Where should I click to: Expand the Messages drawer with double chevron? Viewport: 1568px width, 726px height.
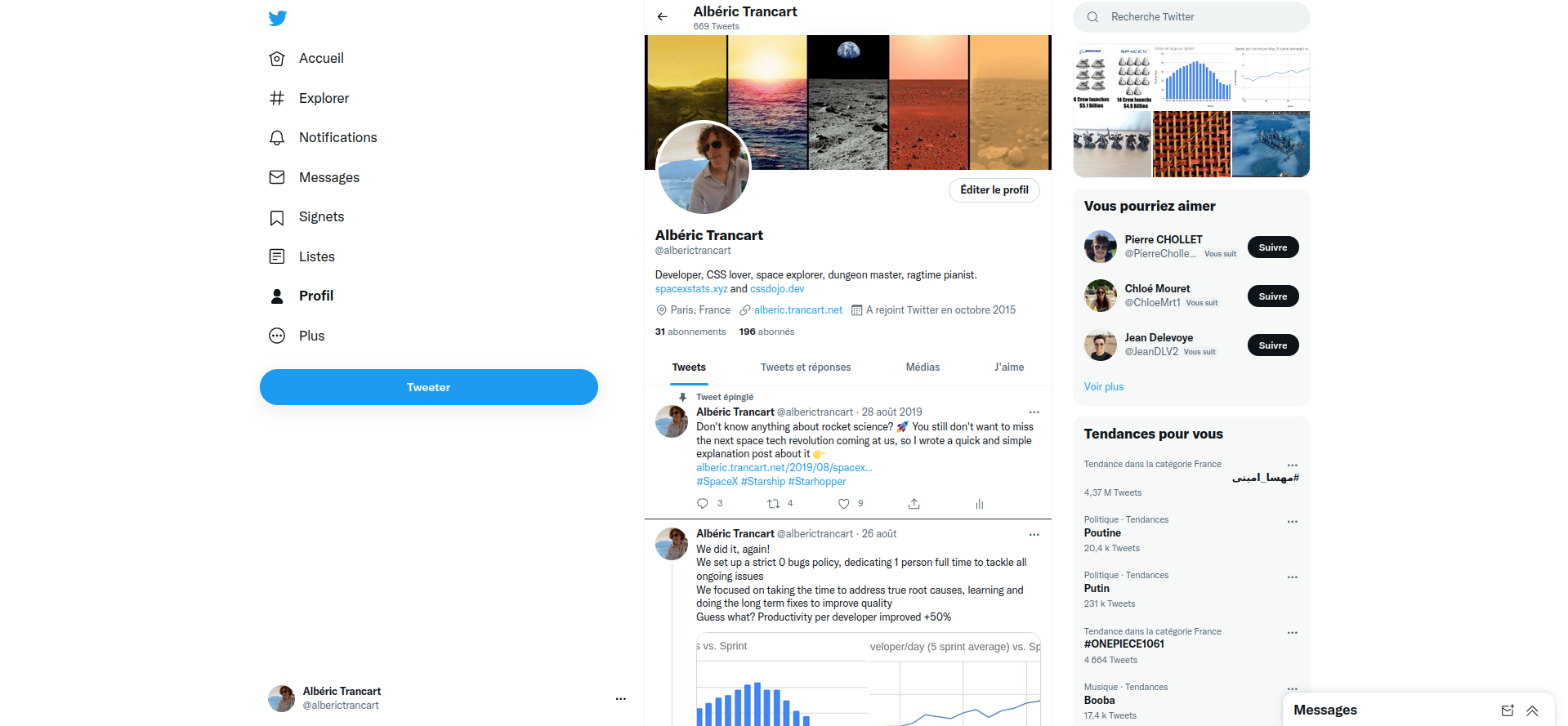click(1532, 710)
